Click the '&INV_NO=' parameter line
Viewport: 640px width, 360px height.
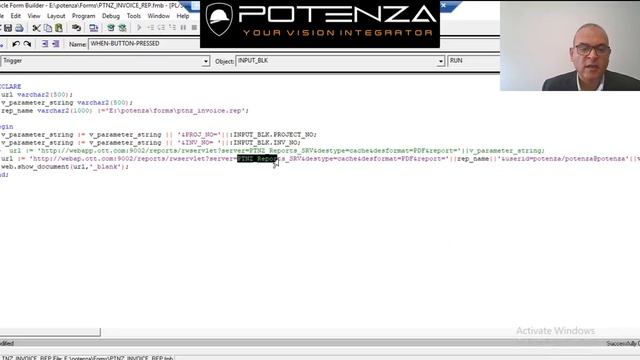pyautogui.click(x=151, y=143)
